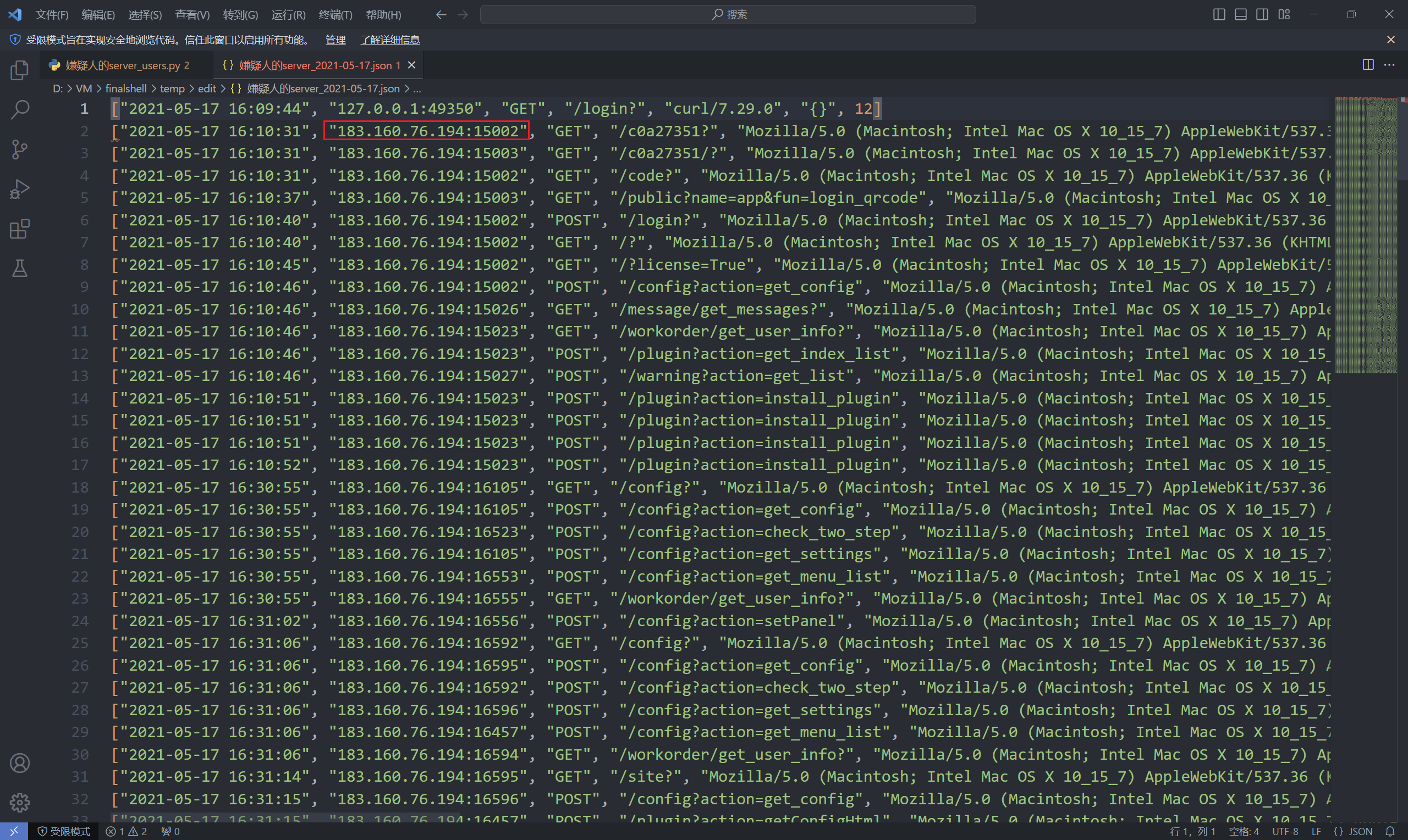Image resolution: width=1408 pixels, height=840 pixels.
Task: Open the editor More Actions ellipsis
Action: pyautogui.click(x=1389, y=65)
